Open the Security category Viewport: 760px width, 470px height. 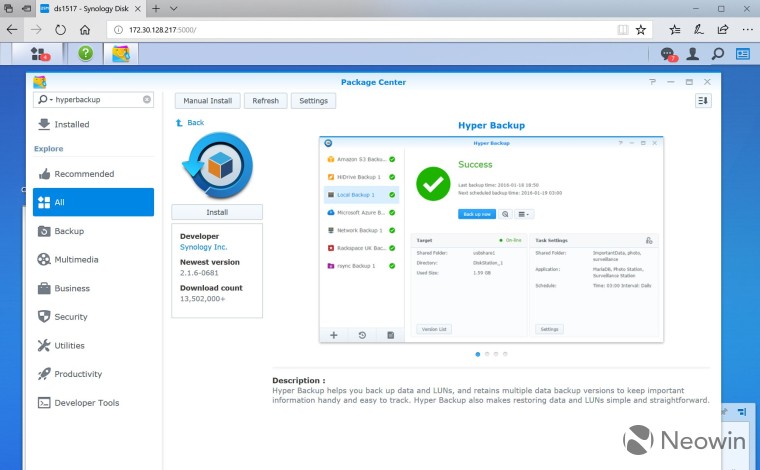[x=93, y=317]
